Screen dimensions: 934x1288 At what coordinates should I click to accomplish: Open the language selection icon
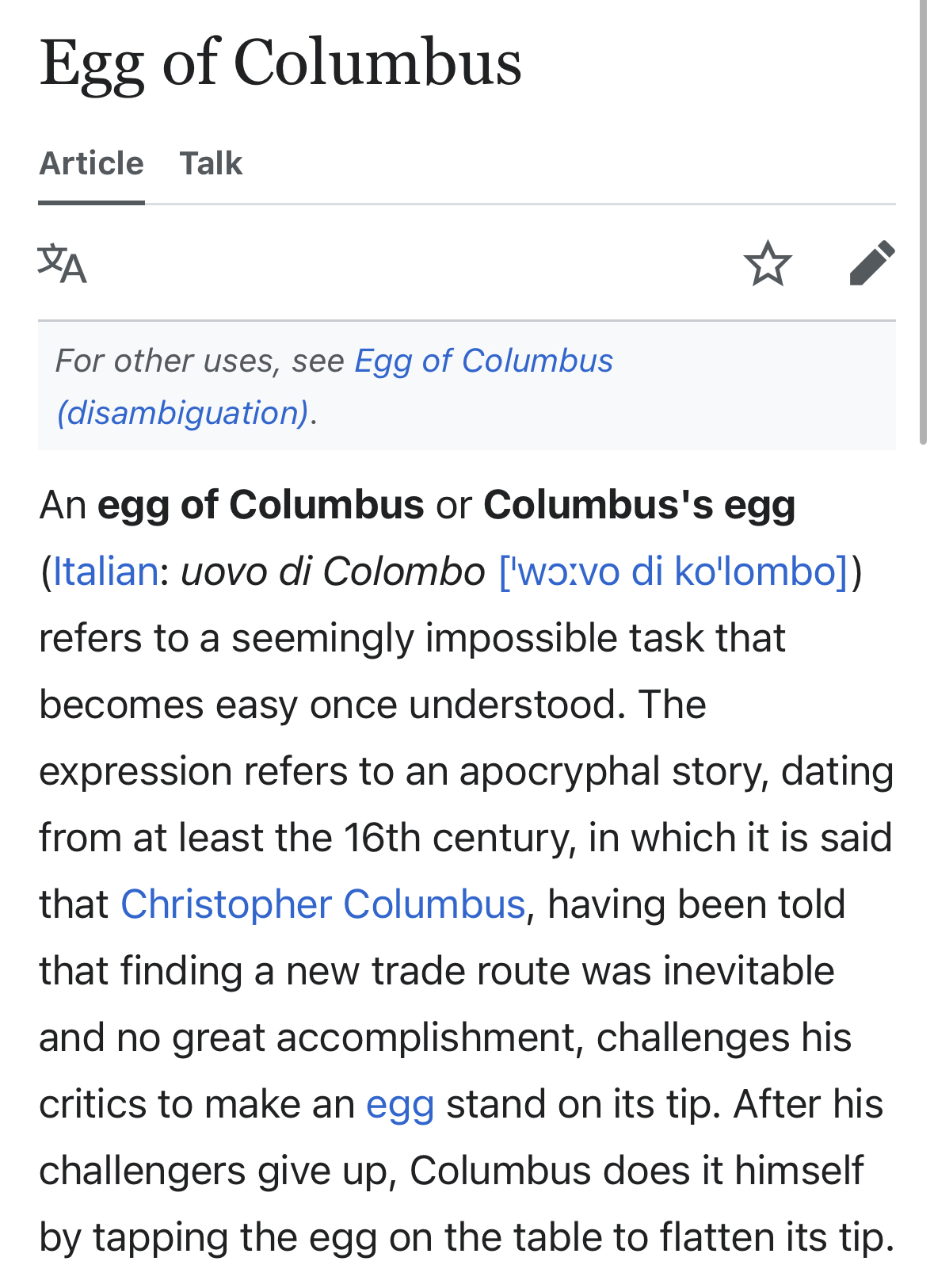click(62, 264)
